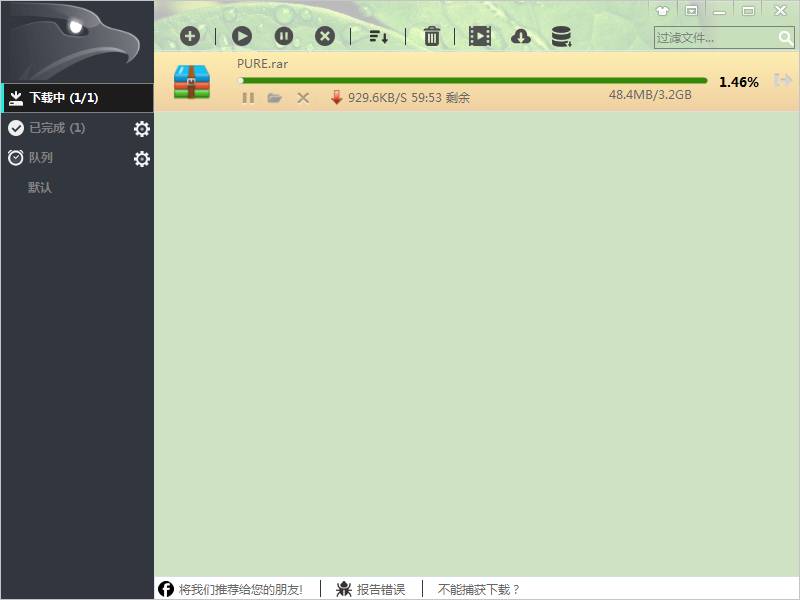Resume all downloads with the play icon
800x600 pixels.
coord(242,35)
